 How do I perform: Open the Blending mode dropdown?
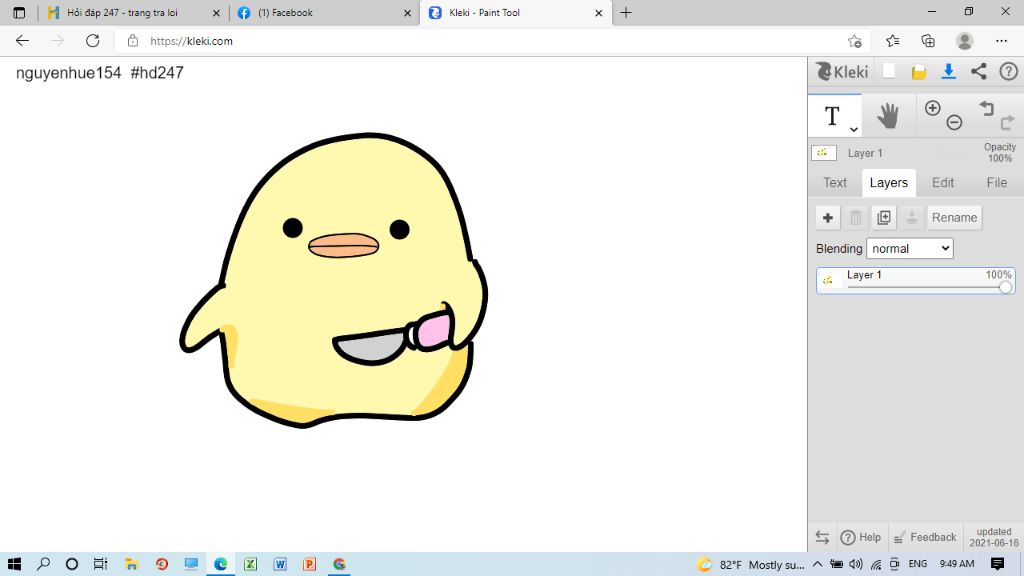point(909,248)
